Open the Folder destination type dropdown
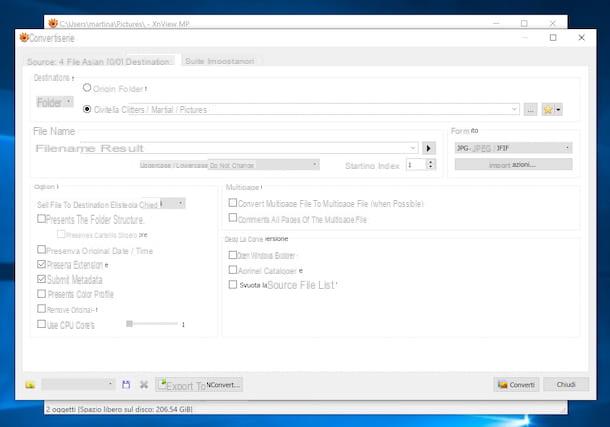610x427 pixels. point(54,102)
